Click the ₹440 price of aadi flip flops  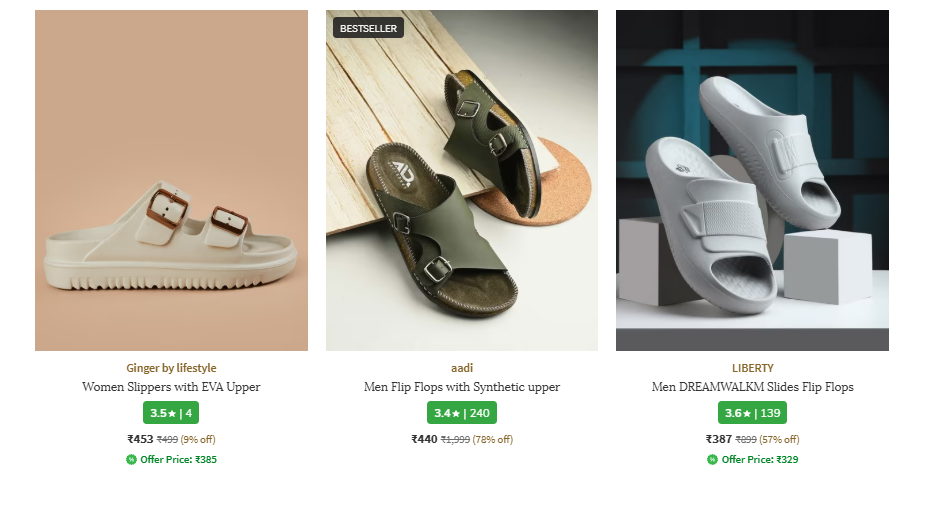click(x=424, y=439)
